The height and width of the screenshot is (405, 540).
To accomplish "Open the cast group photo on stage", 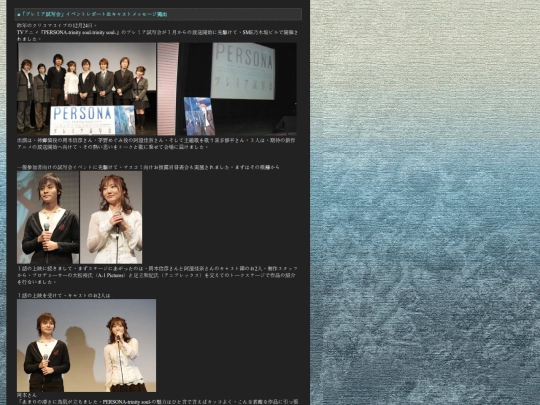I will (x=87, y=89).
